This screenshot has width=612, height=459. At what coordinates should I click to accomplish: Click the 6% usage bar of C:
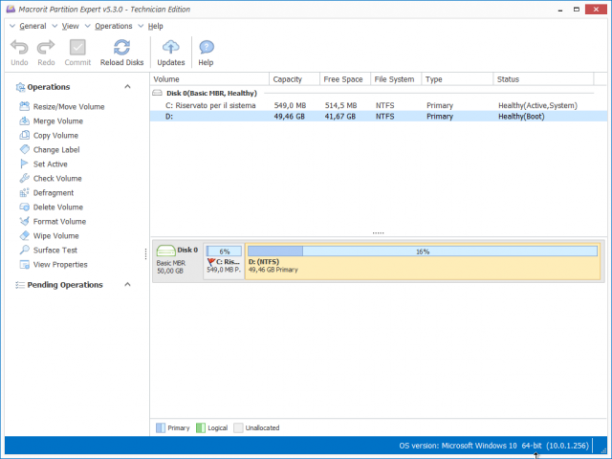[x=224, y=251]
